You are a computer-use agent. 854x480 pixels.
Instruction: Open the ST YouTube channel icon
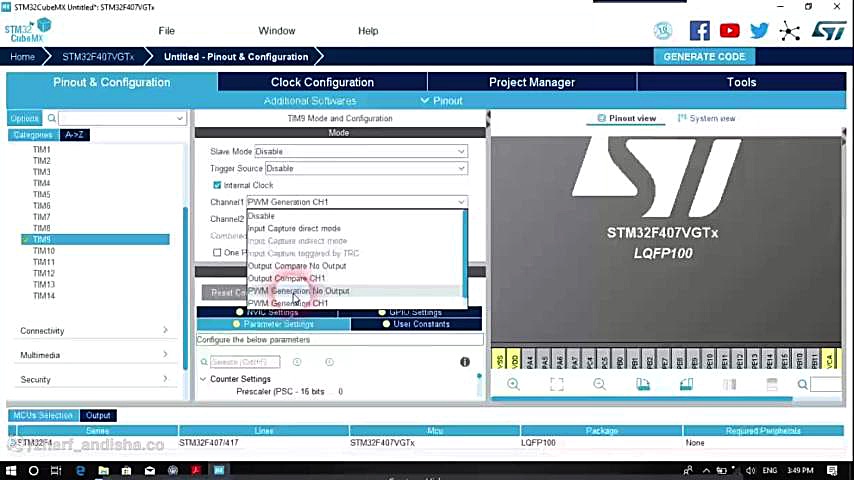729,31
